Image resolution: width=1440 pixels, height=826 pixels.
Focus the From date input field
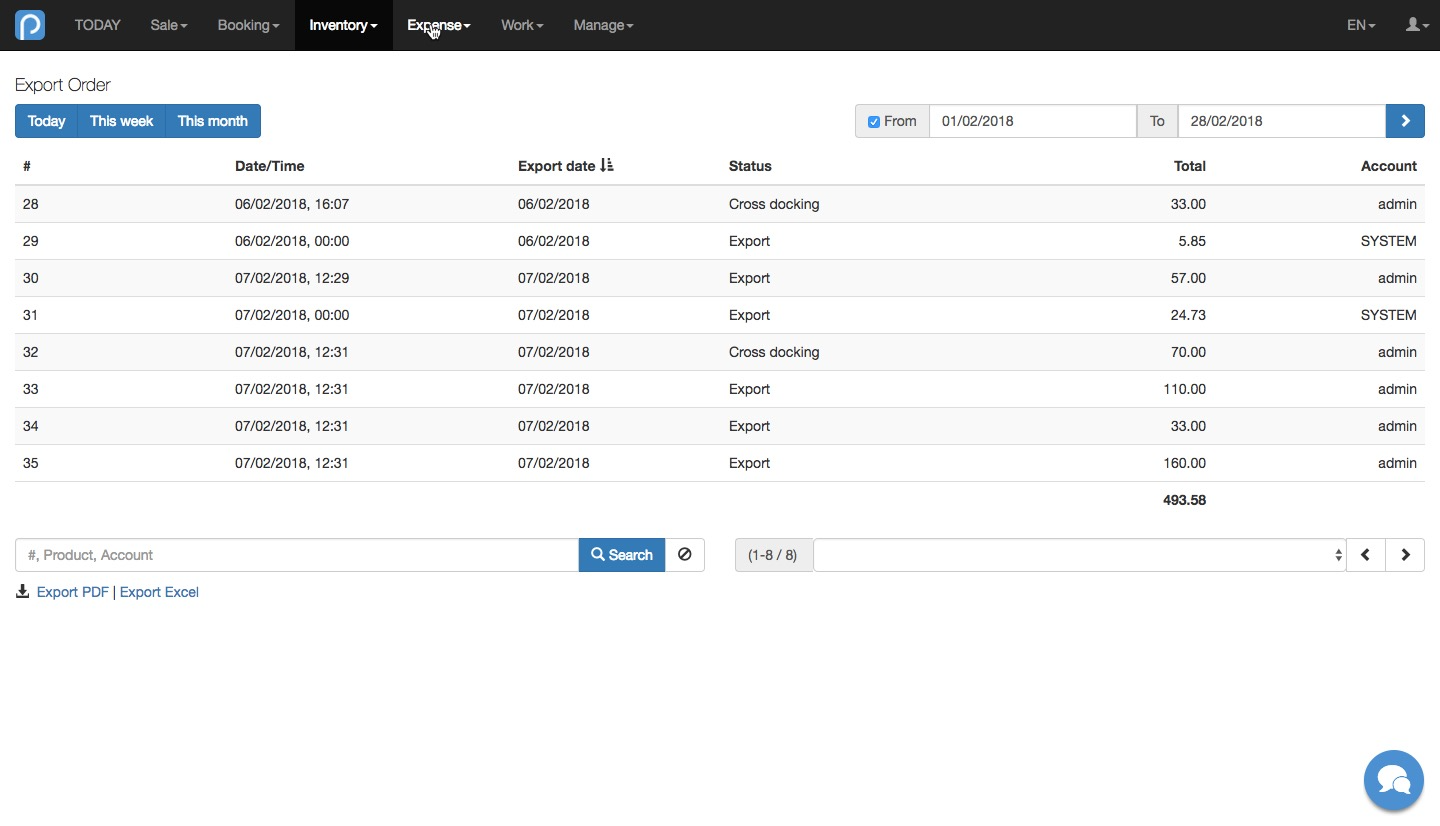pyautogui.click(x=1033, y=121)
